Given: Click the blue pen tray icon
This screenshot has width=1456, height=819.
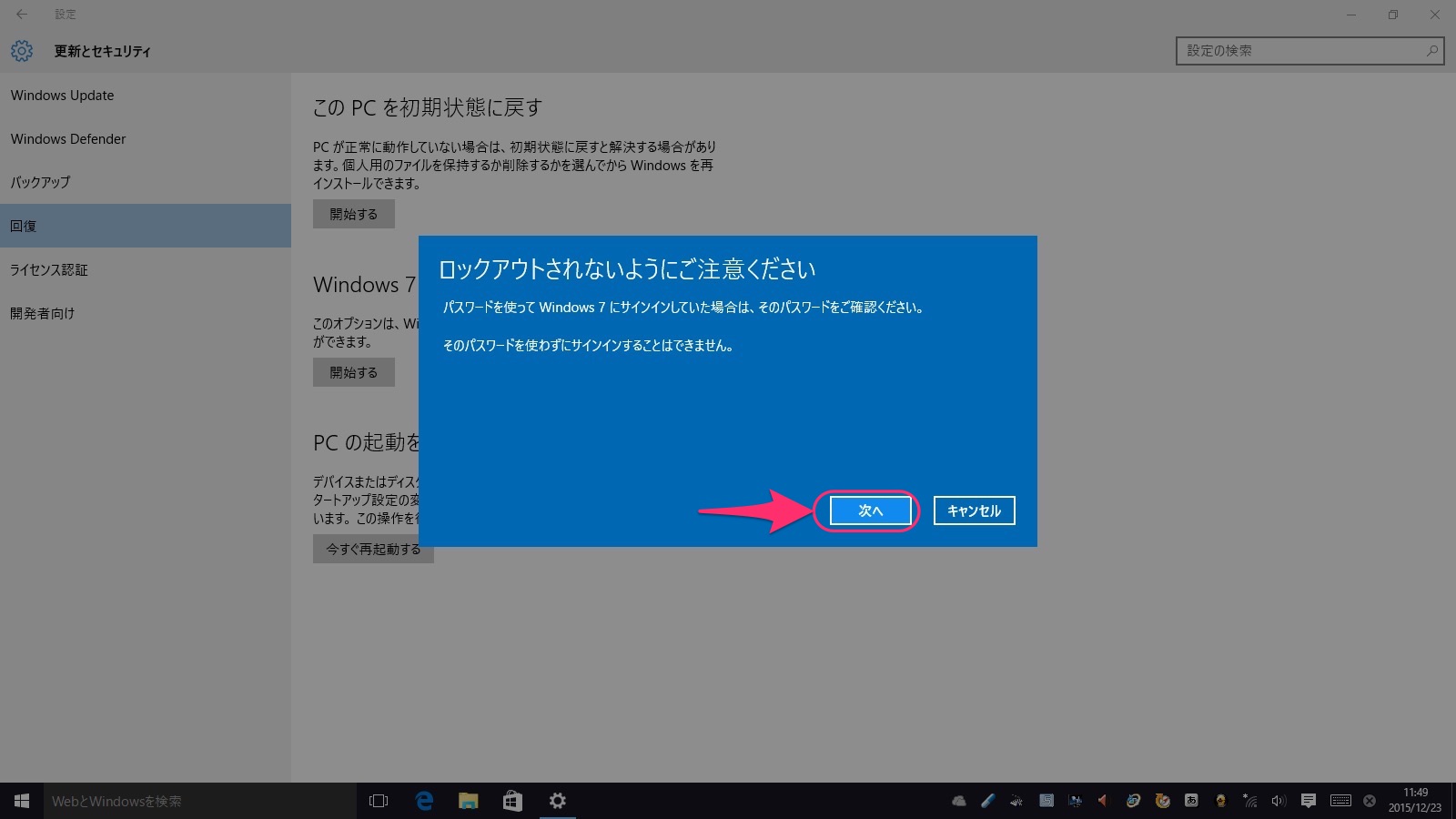Looking at the screenshot, I should pos(988,801).
